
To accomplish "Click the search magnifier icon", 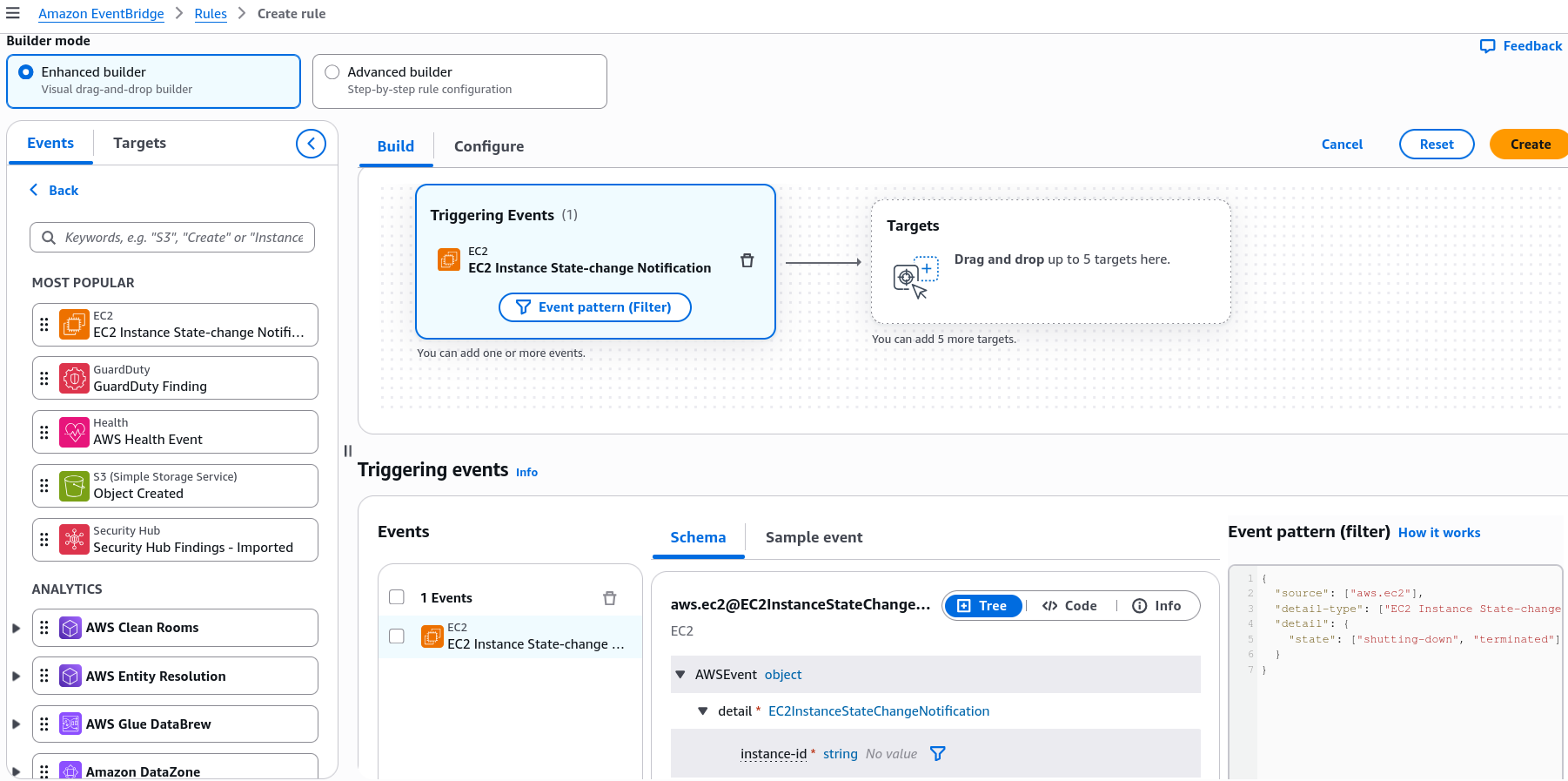I will point(49,238).
